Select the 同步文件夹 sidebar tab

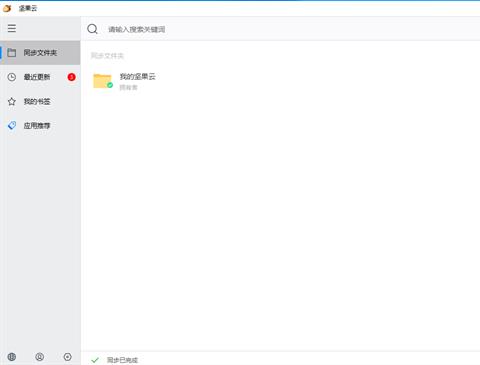(x=40, y=53)
